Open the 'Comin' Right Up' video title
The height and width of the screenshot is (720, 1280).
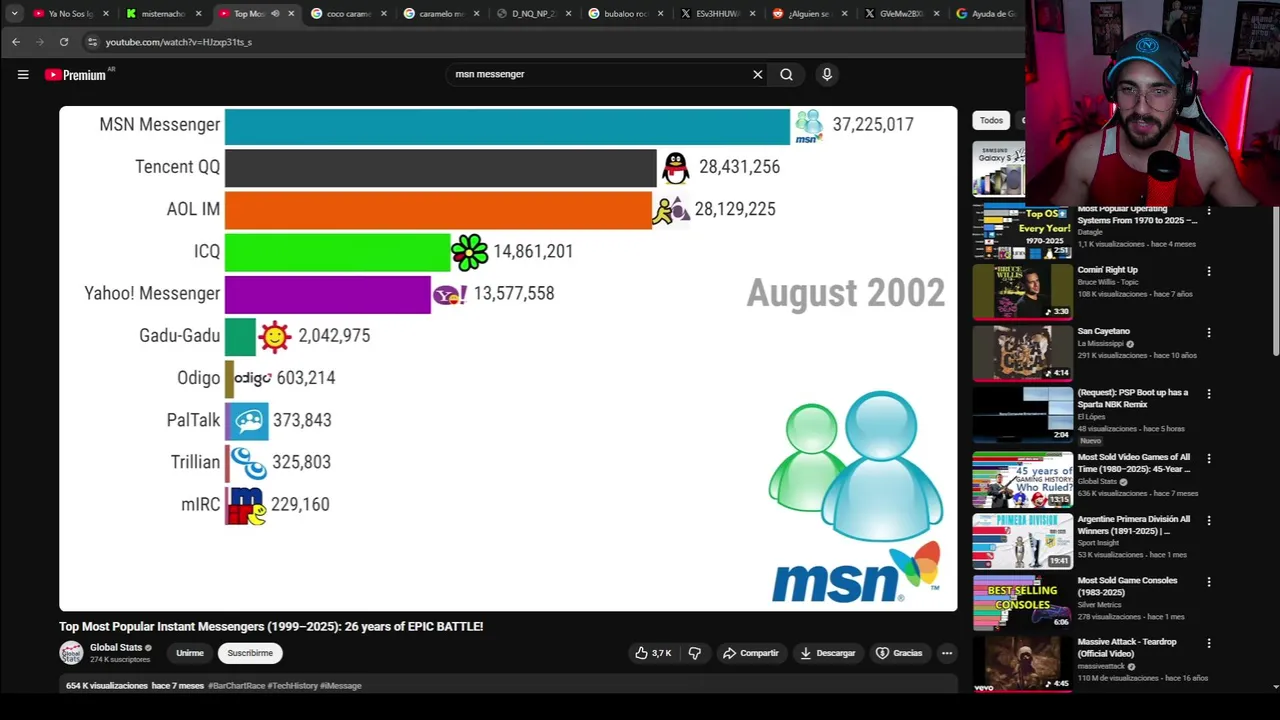coord(1108,270)
